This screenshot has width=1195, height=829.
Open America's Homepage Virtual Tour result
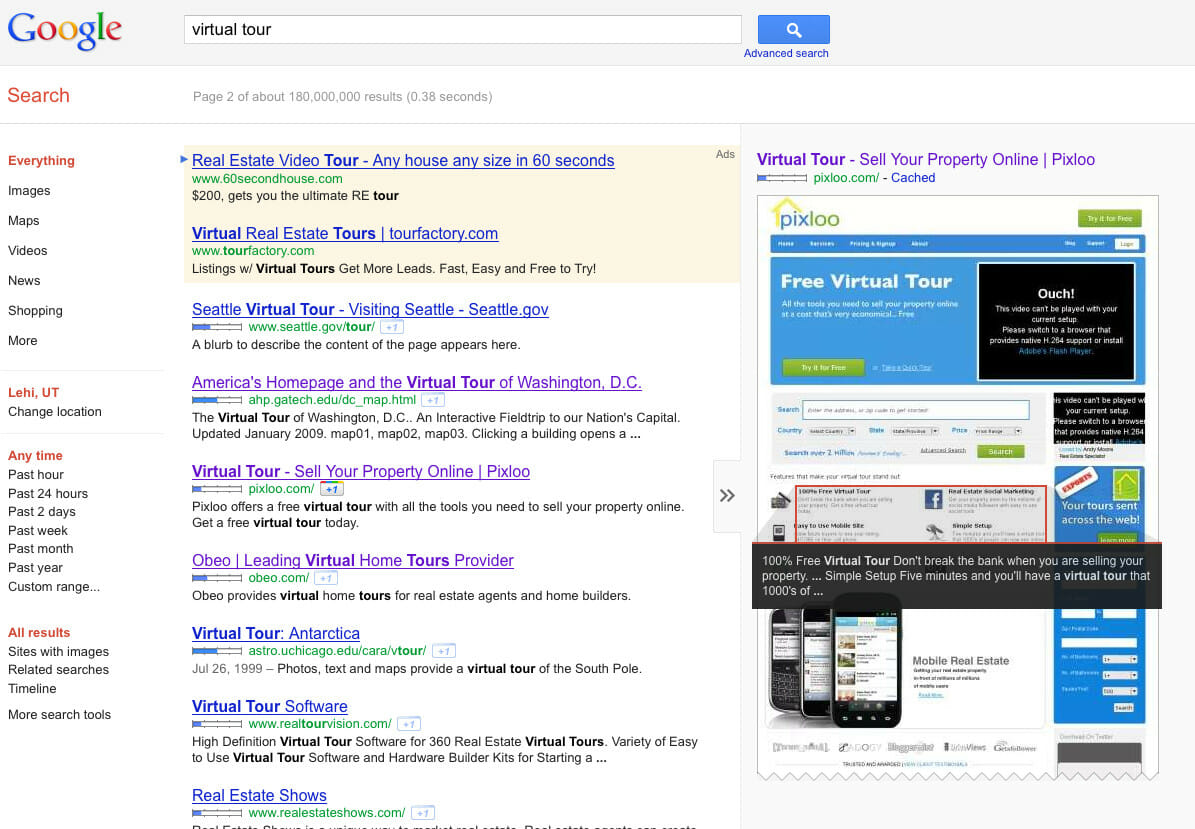[417, 382]
